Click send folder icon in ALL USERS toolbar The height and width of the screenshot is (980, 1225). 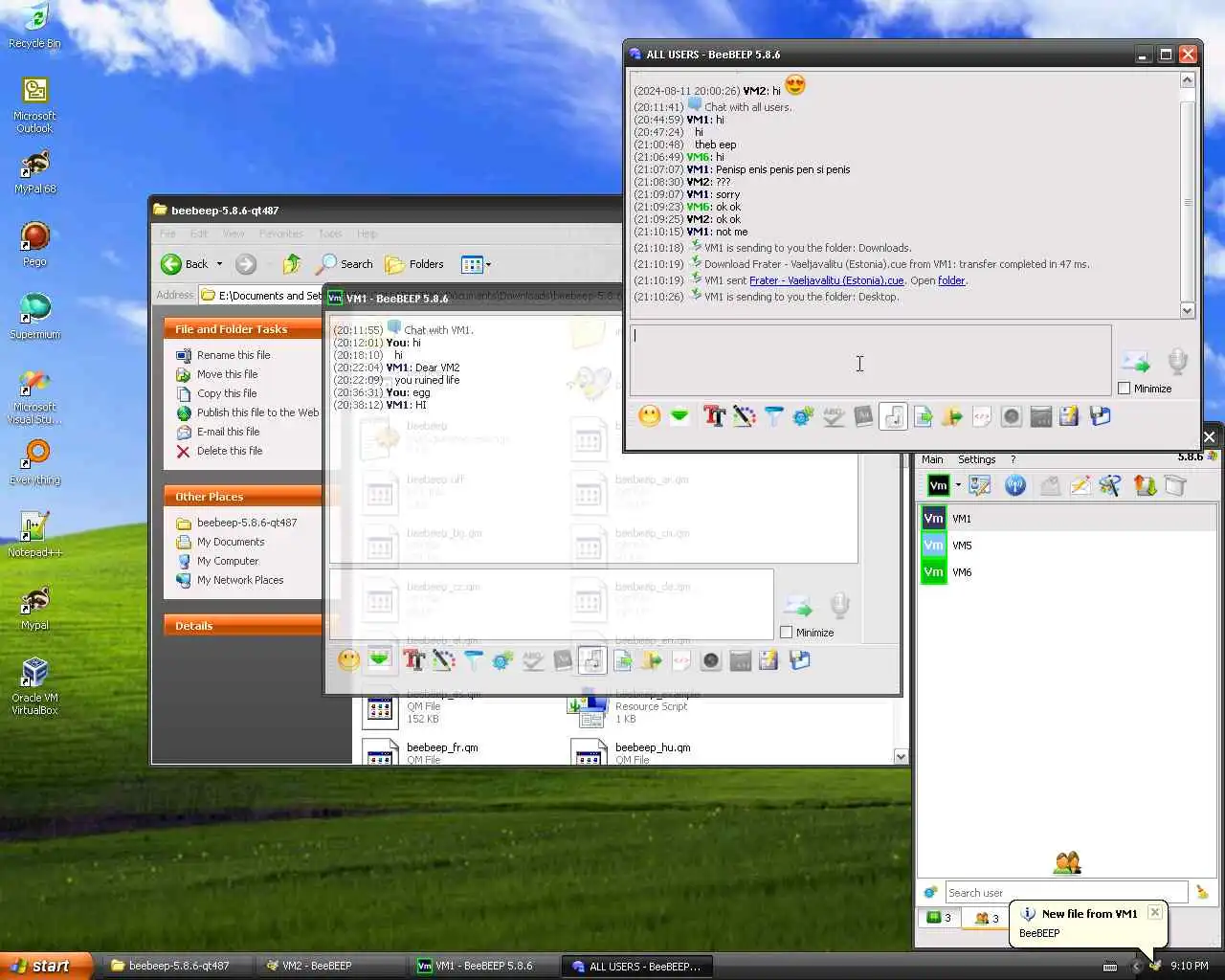[952, 415]
